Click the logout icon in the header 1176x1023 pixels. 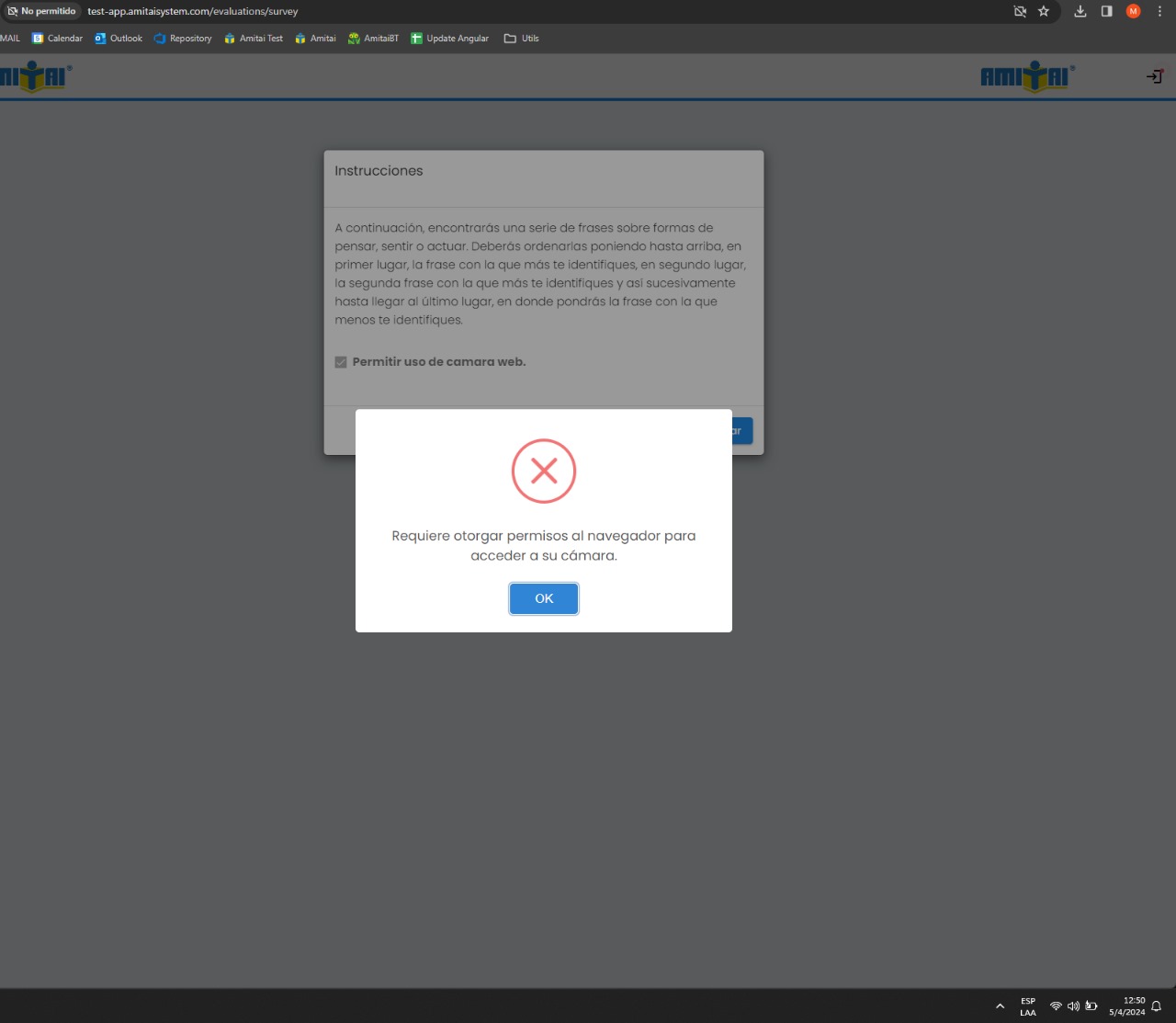click(1154, 76)
